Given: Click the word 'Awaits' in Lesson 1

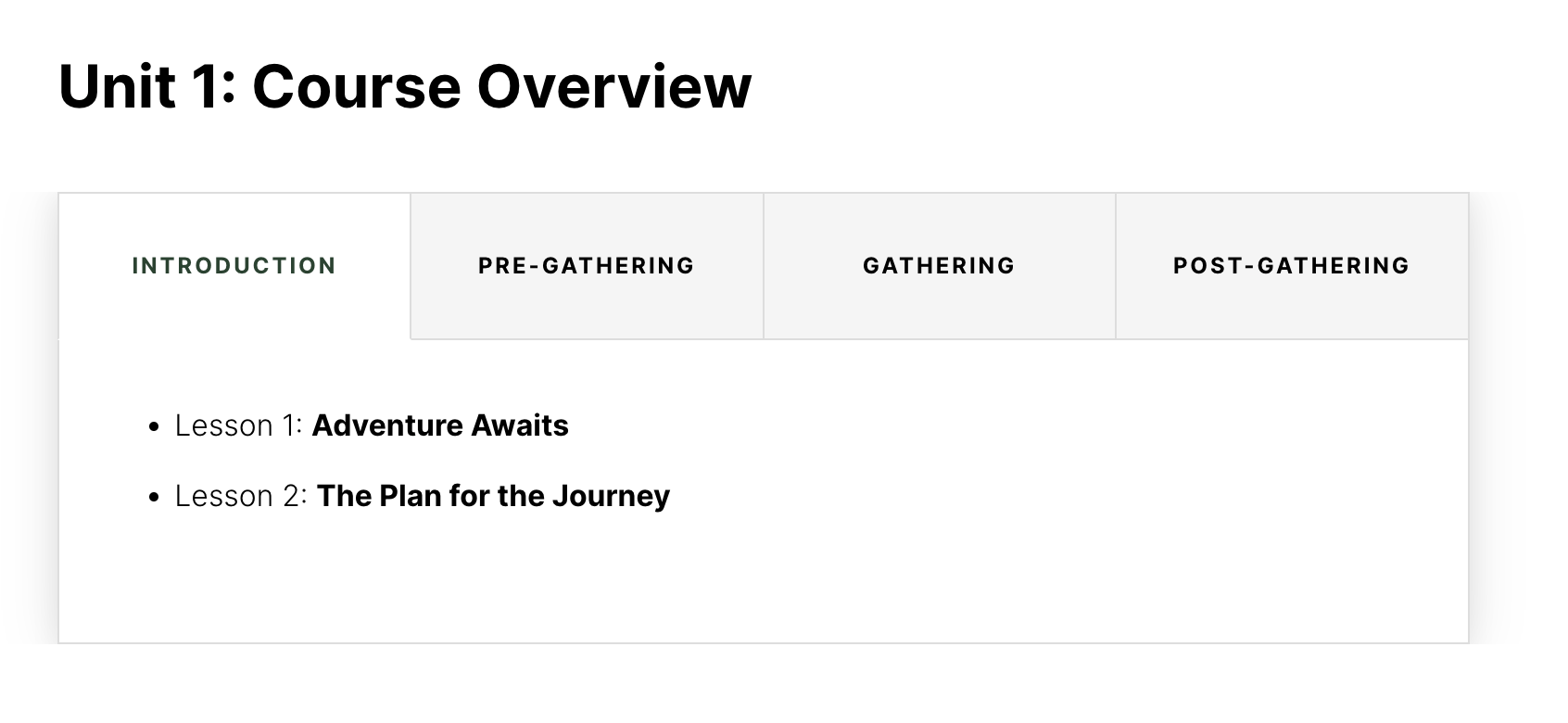Looking at the screenshot, I should 520,425.
